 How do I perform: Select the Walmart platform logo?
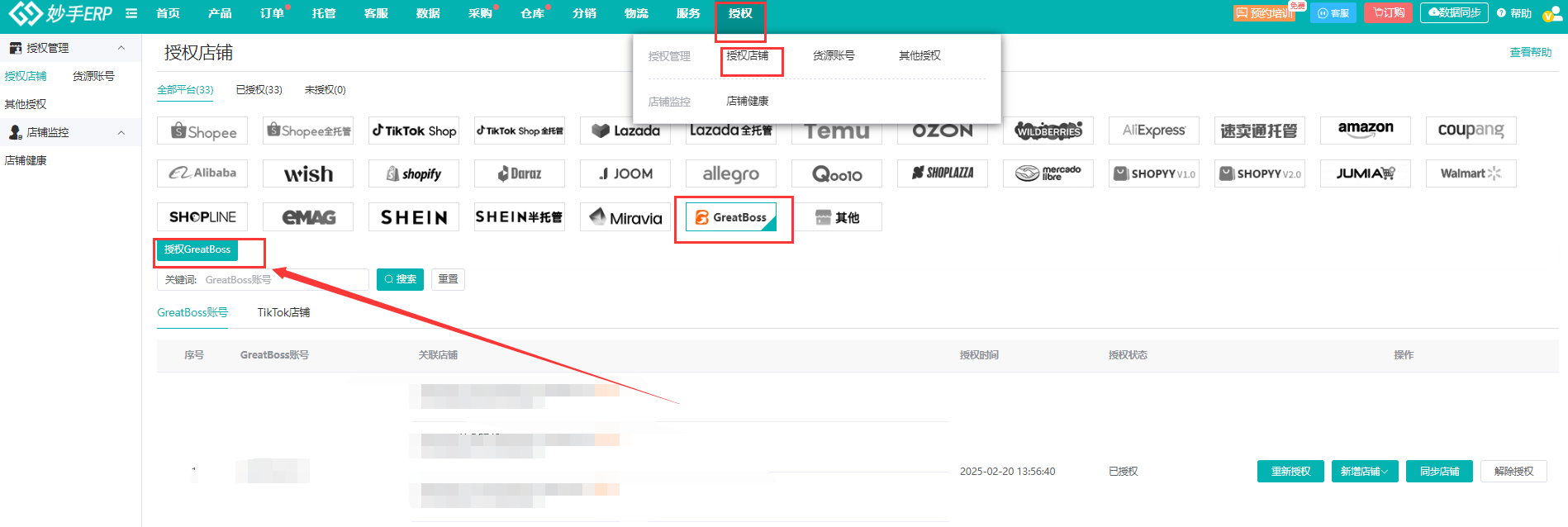tap(1471, 173)
